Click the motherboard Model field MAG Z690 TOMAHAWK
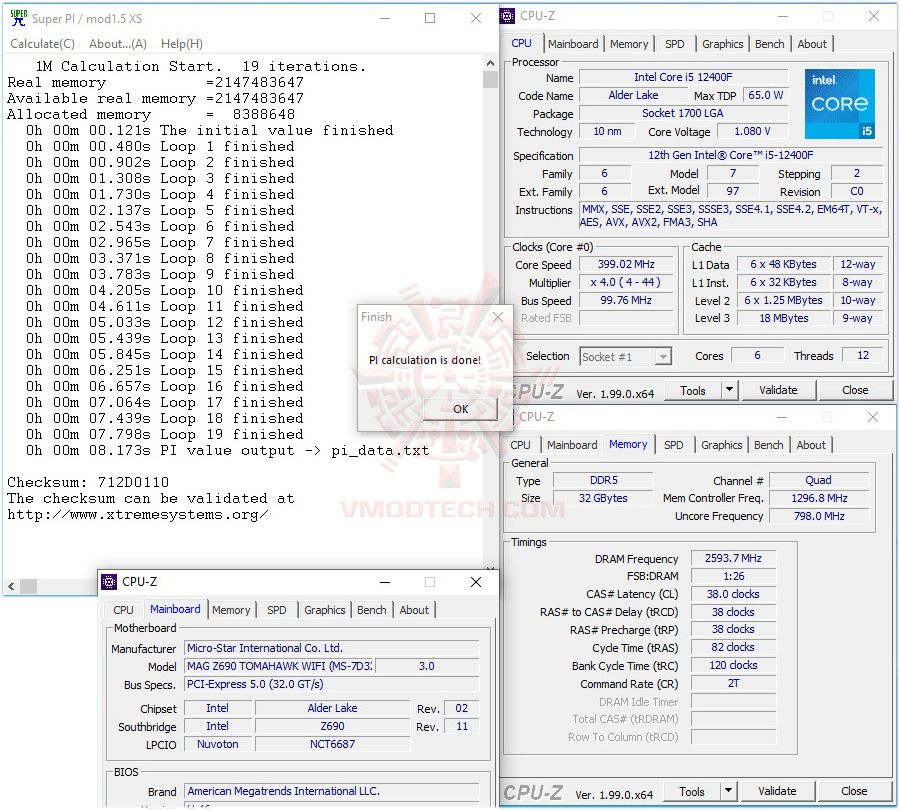This screenshot has height=810, width=900. pyautogui.click(x=279, y=666)
